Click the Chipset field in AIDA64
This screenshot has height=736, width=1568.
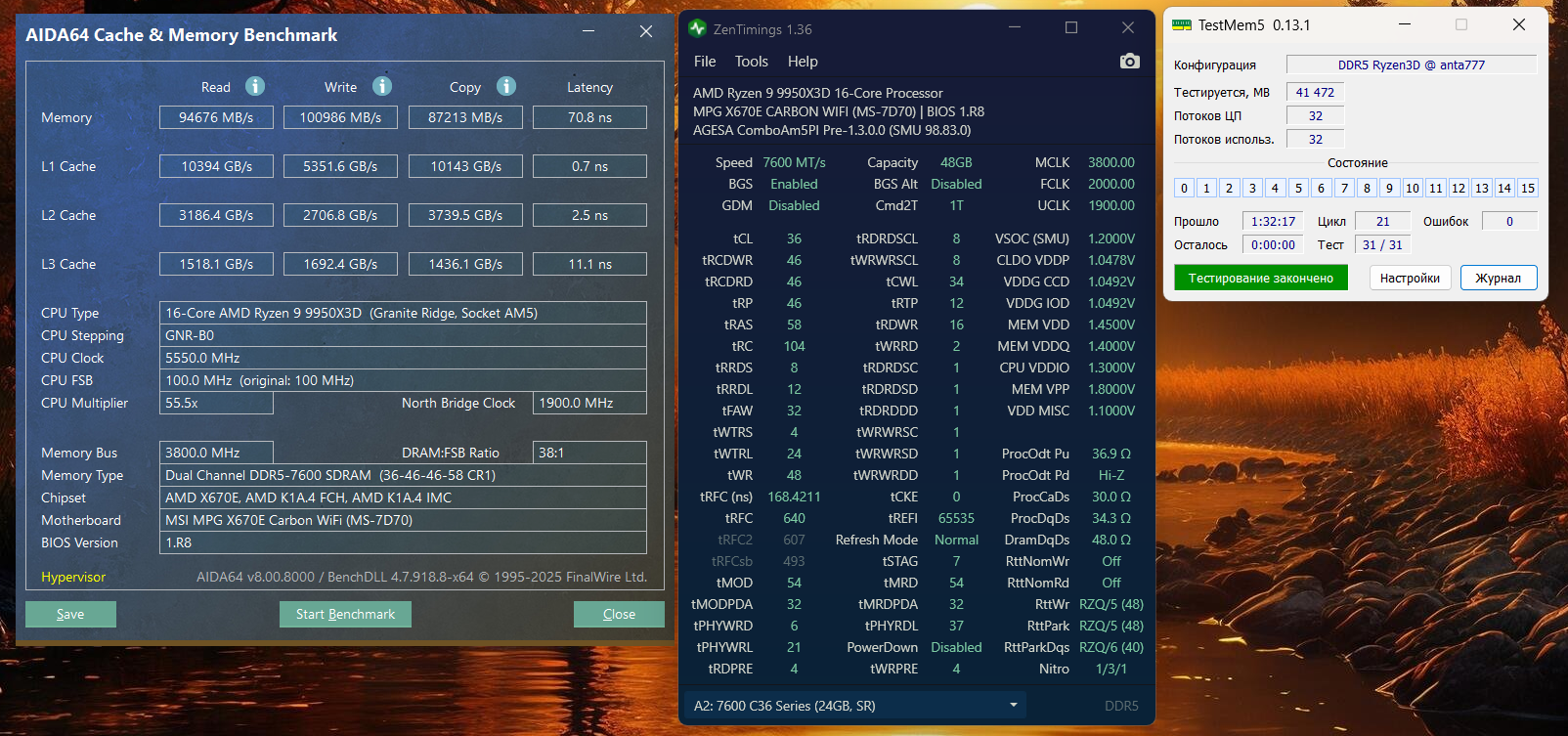(x=403, y=498)
